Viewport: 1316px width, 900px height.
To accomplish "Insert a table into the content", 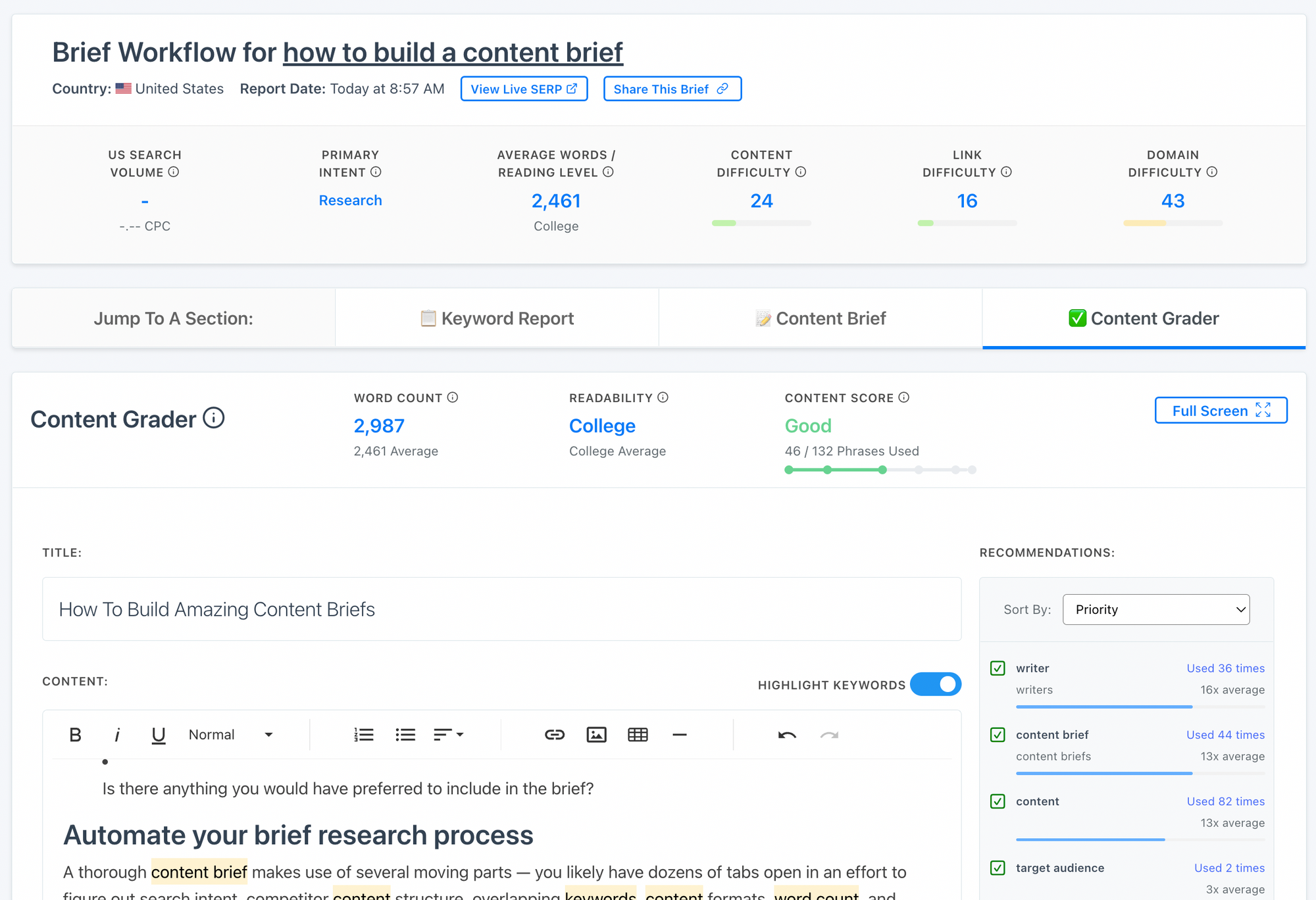I will 638,735.
